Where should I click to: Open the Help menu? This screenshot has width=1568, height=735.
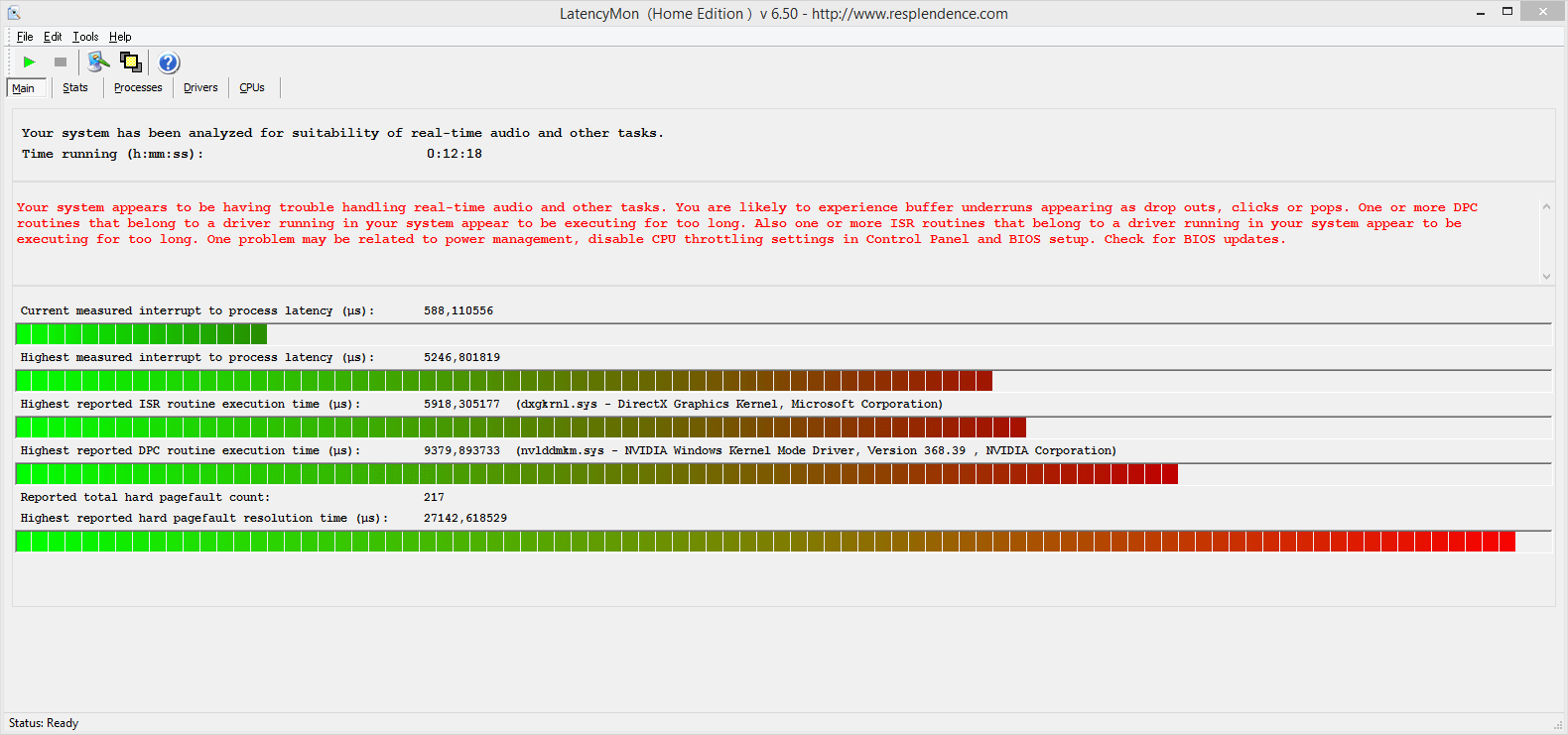pos(120,37)
